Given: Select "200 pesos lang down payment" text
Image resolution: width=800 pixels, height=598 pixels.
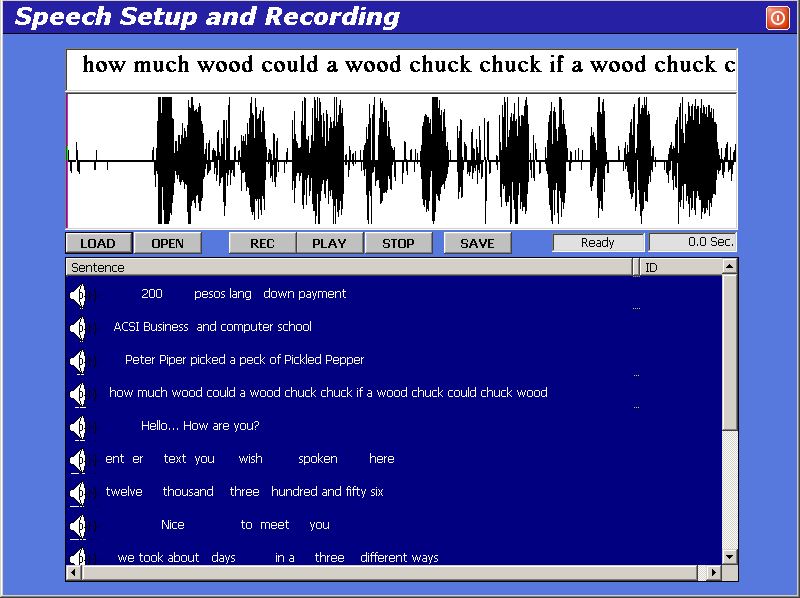Looking at the screenshot, I should (243, 294).
